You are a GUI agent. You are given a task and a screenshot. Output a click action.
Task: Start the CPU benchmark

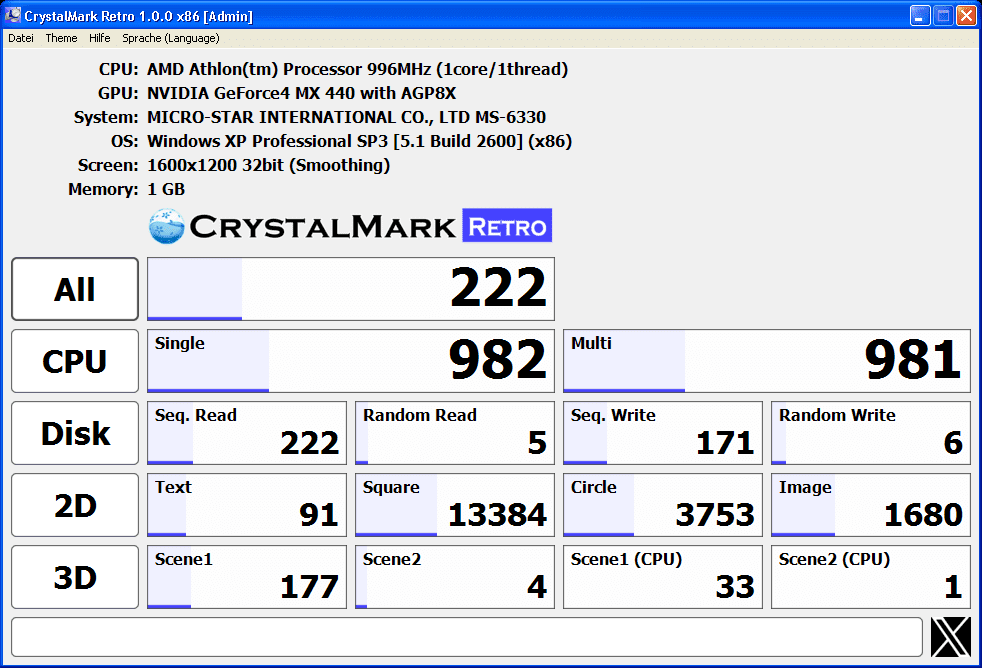point(75,361)
